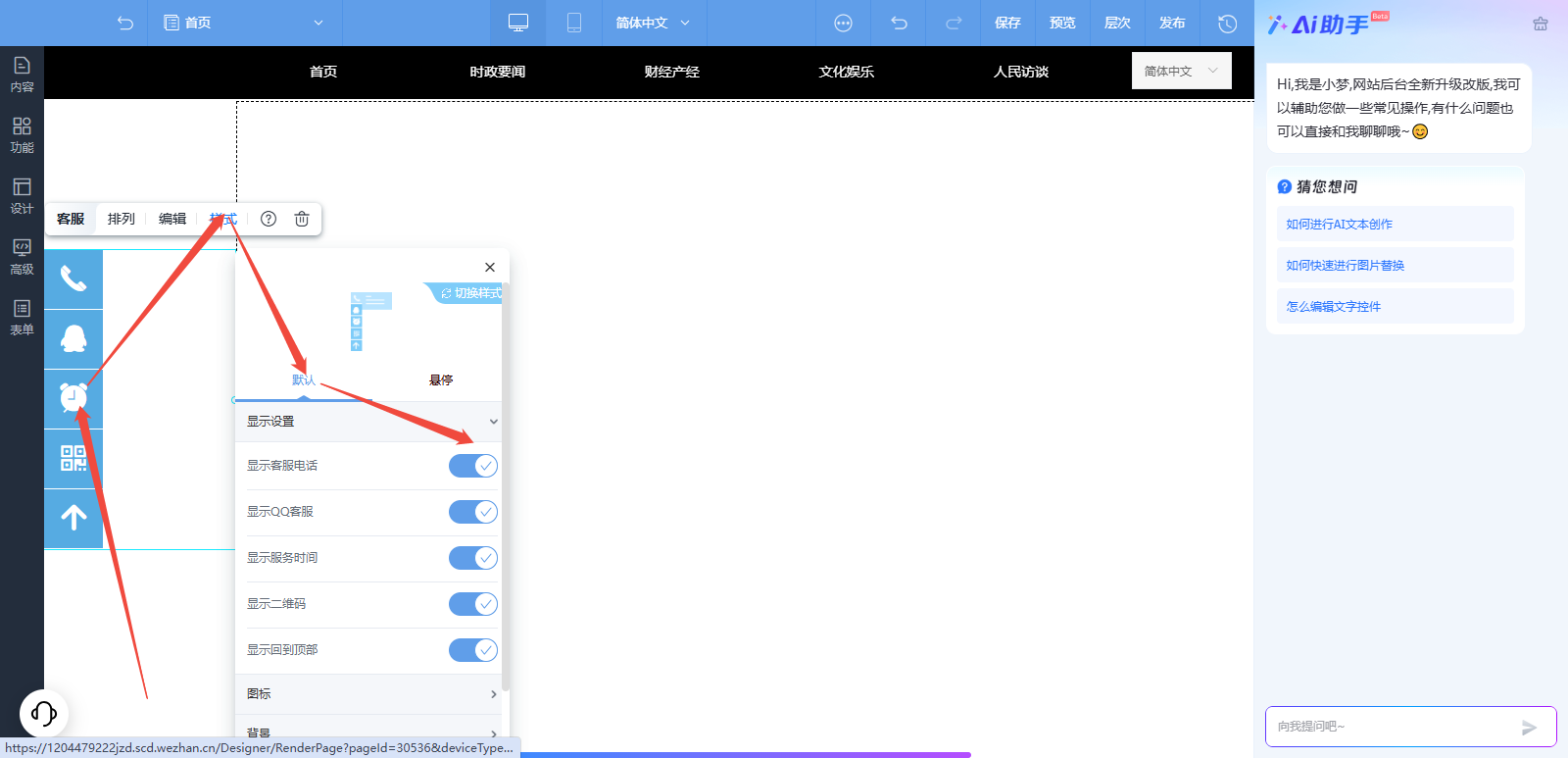Click the 预览 preview button

(x=1062, y=23)
